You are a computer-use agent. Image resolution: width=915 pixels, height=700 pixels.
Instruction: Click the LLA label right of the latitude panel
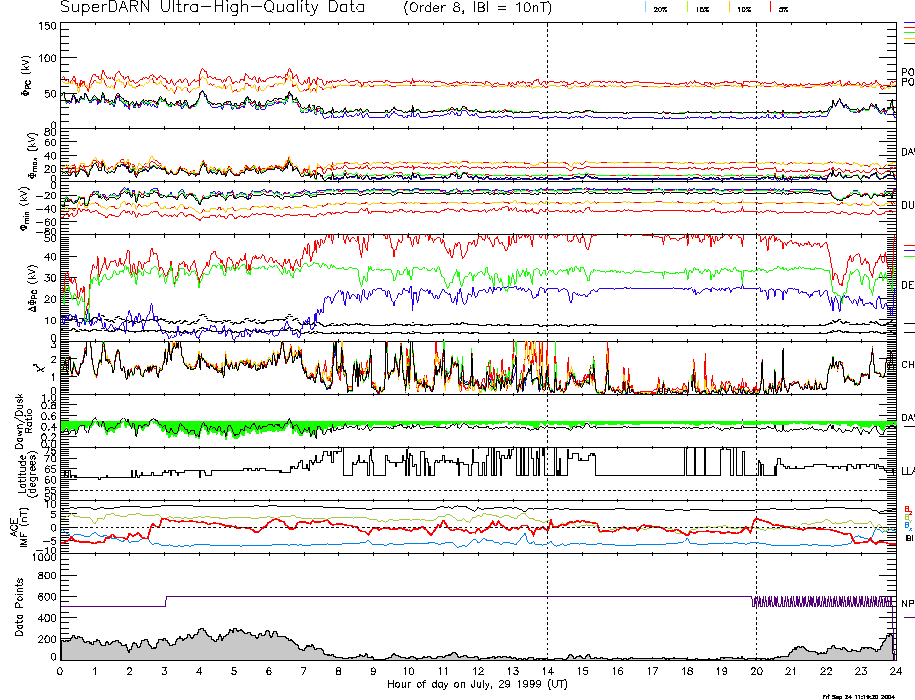pyautogui.click(x=907, y=470)
